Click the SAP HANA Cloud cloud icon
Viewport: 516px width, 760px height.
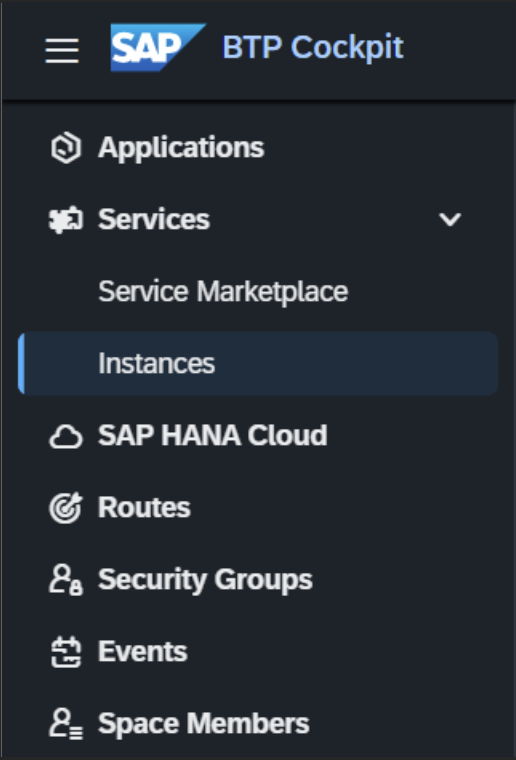click(x=66, y=436)
